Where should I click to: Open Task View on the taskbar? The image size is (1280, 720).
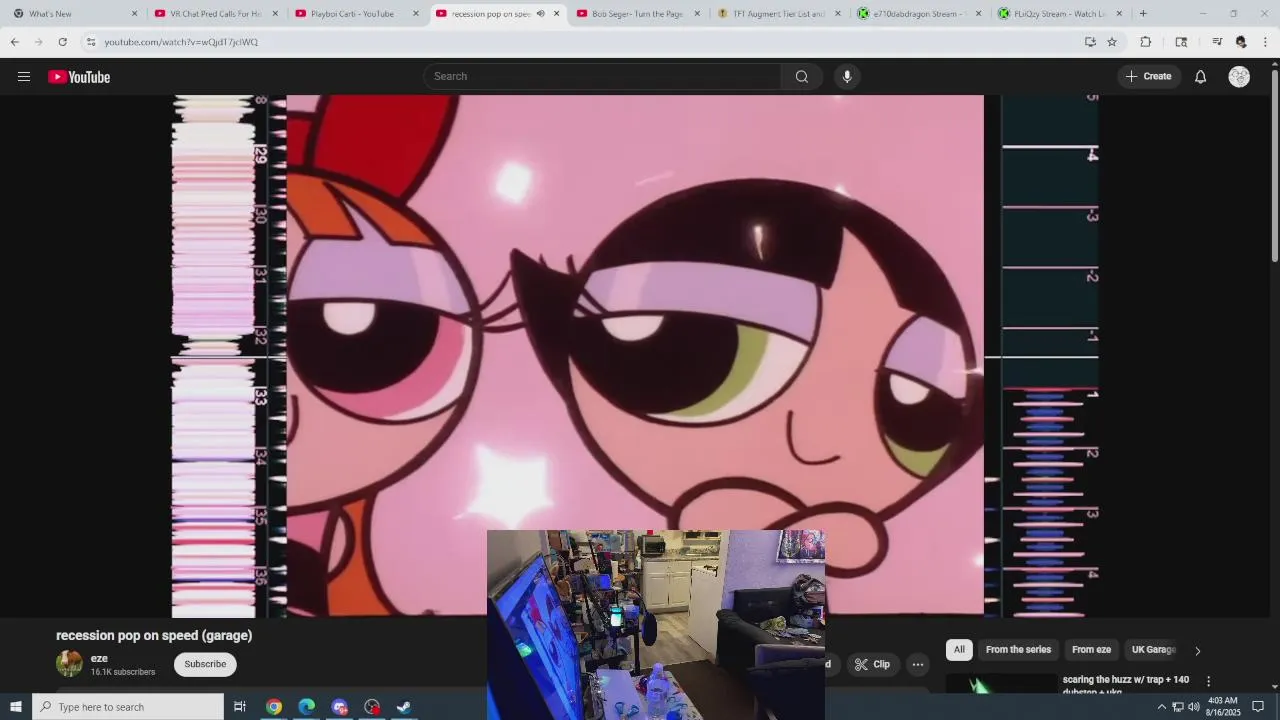coord(240,707)
